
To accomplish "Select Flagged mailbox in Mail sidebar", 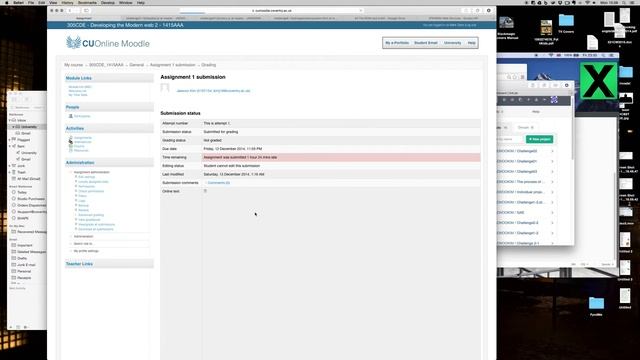I will [23, 140].
